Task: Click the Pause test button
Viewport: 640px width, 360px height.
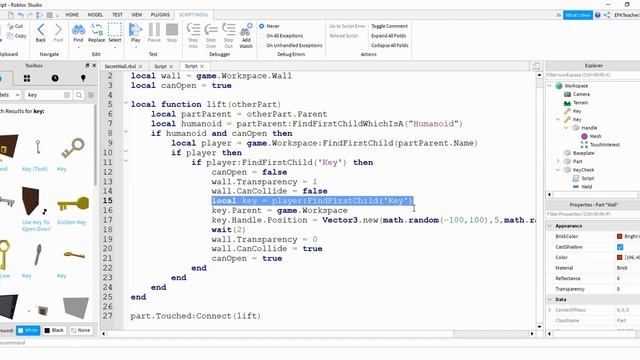Action: (154, 30)
